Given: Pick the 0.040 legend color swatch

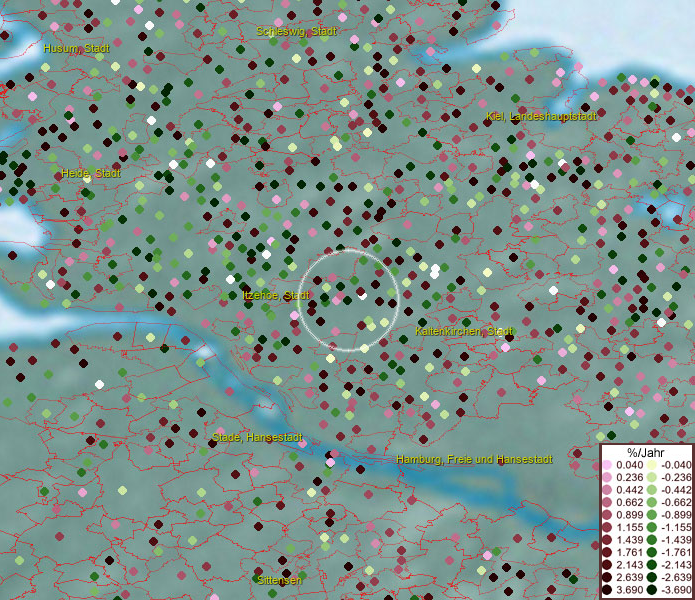Looking at the screenshot, I should 607,465.
